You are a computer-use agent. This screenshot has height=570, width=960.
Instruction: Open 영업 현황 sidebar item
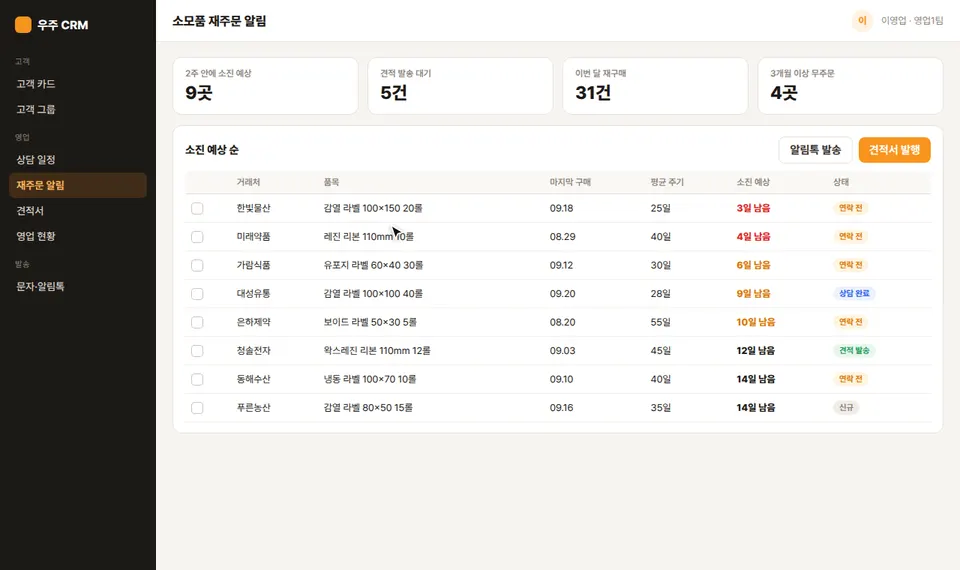pos(78,236)
